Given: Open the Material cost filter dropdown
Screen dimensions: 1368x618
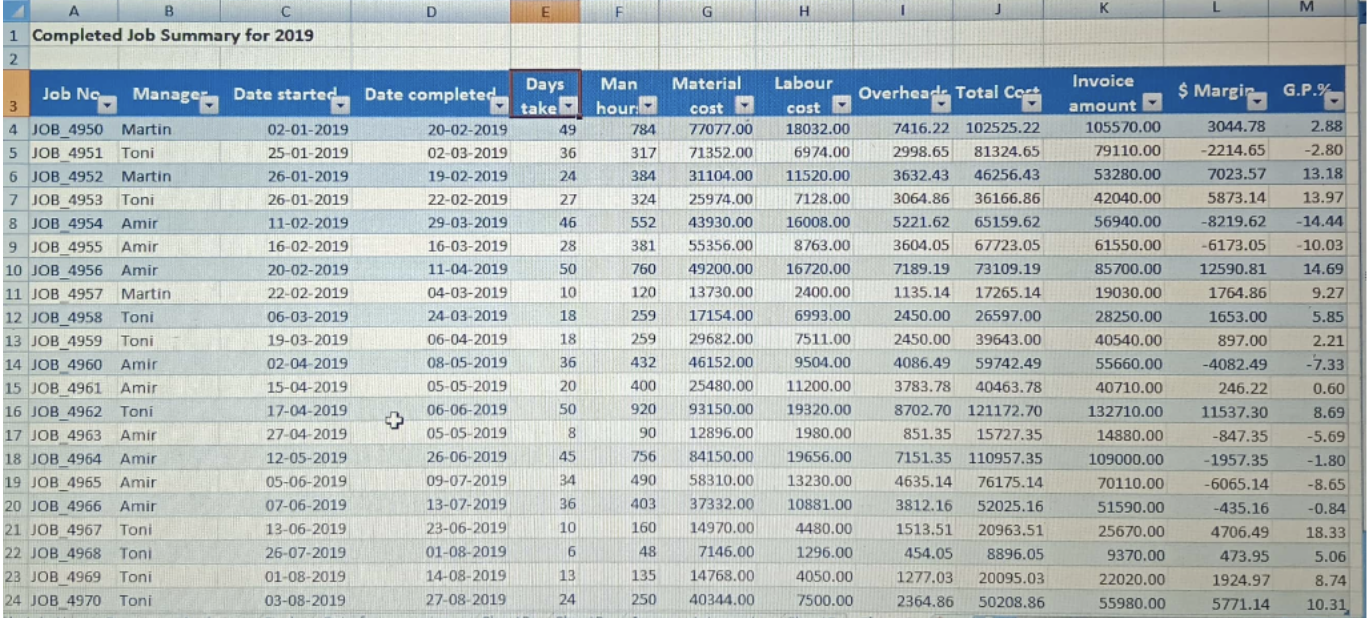Looking at the screenshot, I should [743, 106].
